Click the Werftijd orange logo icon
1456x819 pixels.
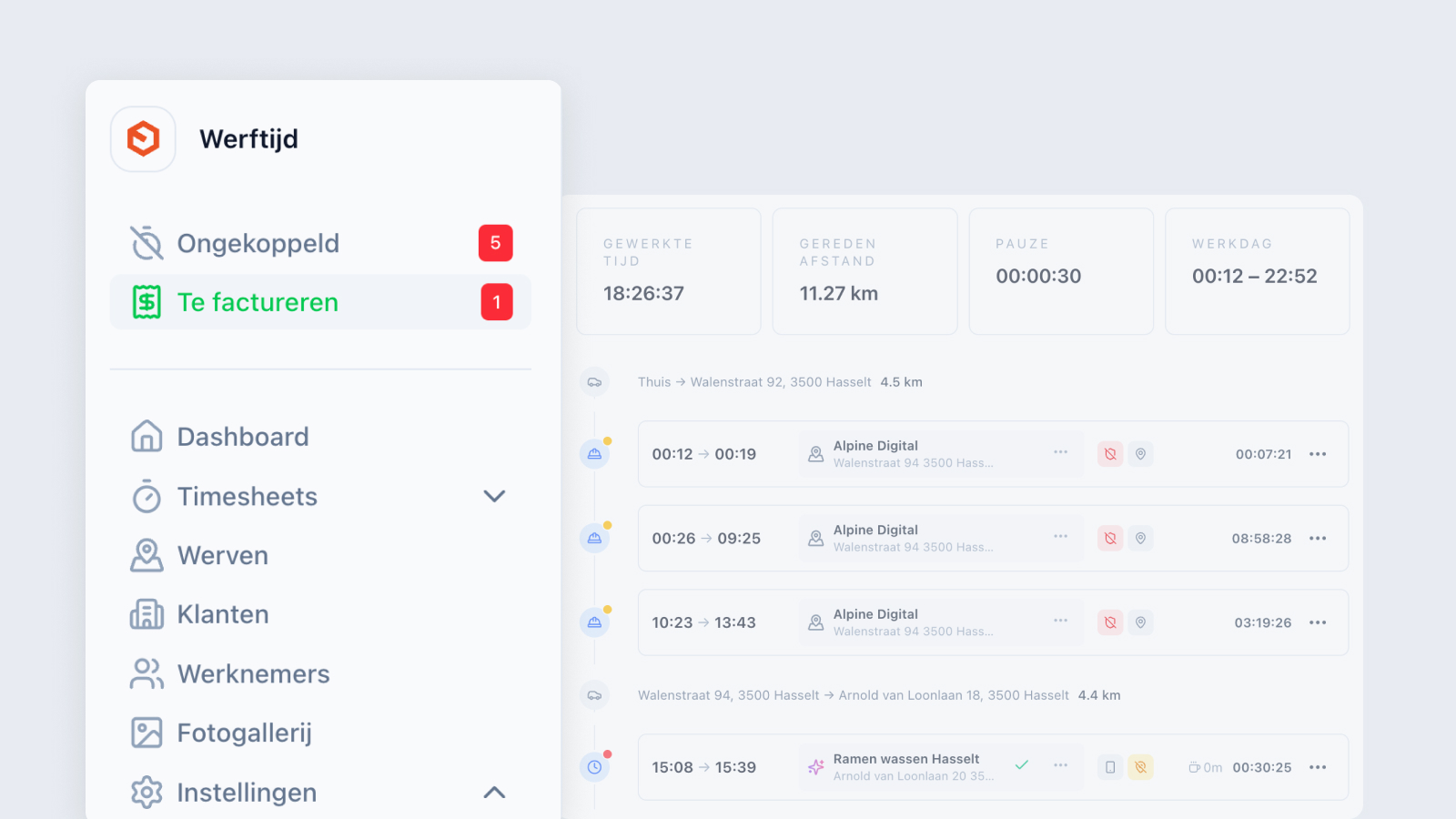coord(143,139)
